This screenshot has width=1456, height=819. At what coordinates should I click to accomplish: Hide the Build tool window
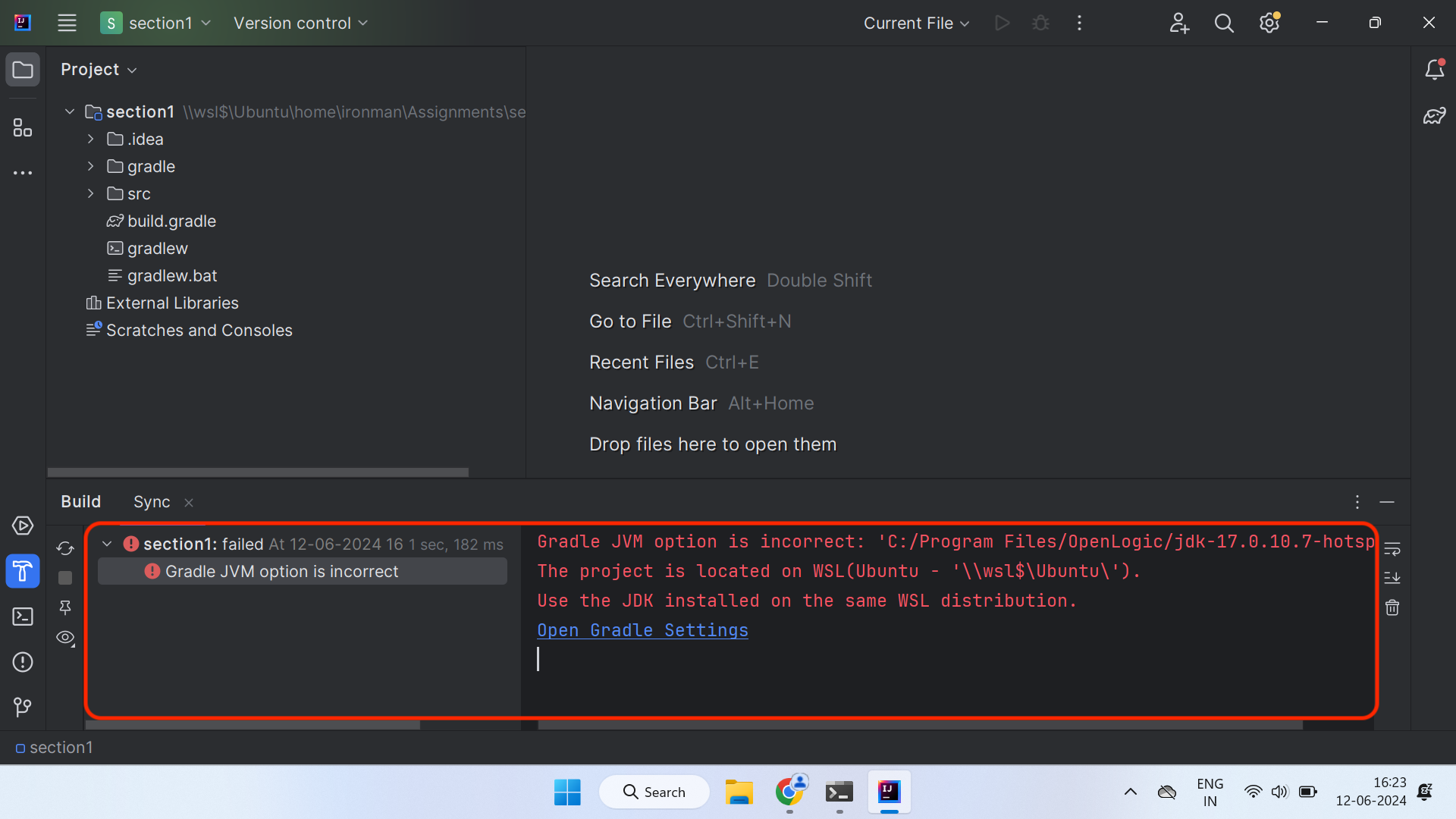[1387, 502]
